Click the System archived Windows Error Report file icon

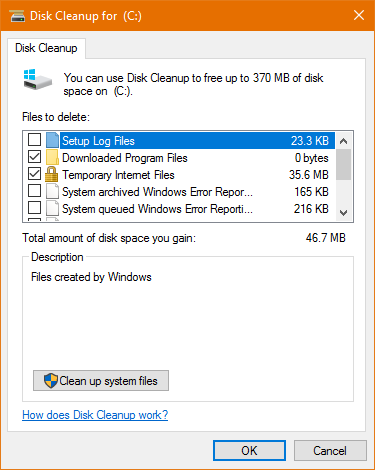point(52,192)
